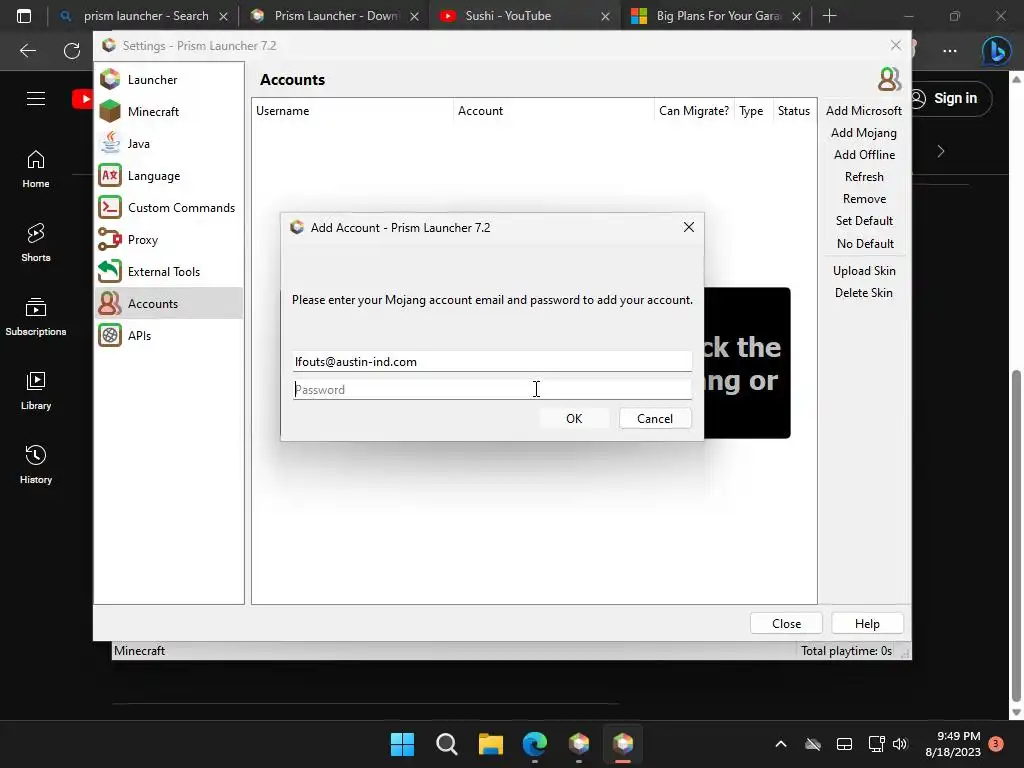The width and height of the screenshot is (1024, 768).
Task: Open the Bing Chat sidebar icon
Action: 996,50
